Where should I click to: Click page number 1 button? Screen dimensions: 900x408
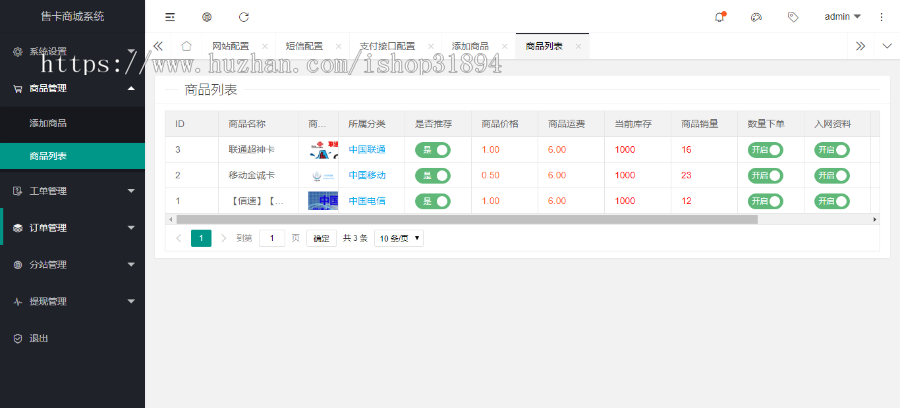201,238
